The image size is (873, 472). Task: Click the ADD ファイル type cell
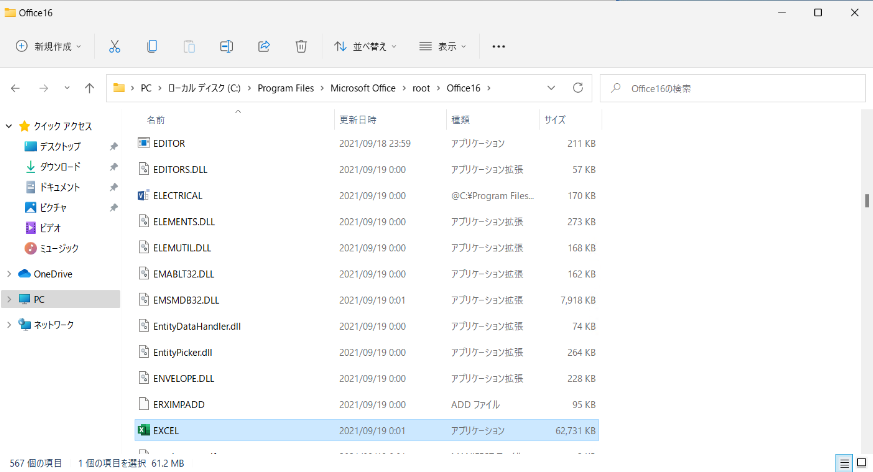475,404
